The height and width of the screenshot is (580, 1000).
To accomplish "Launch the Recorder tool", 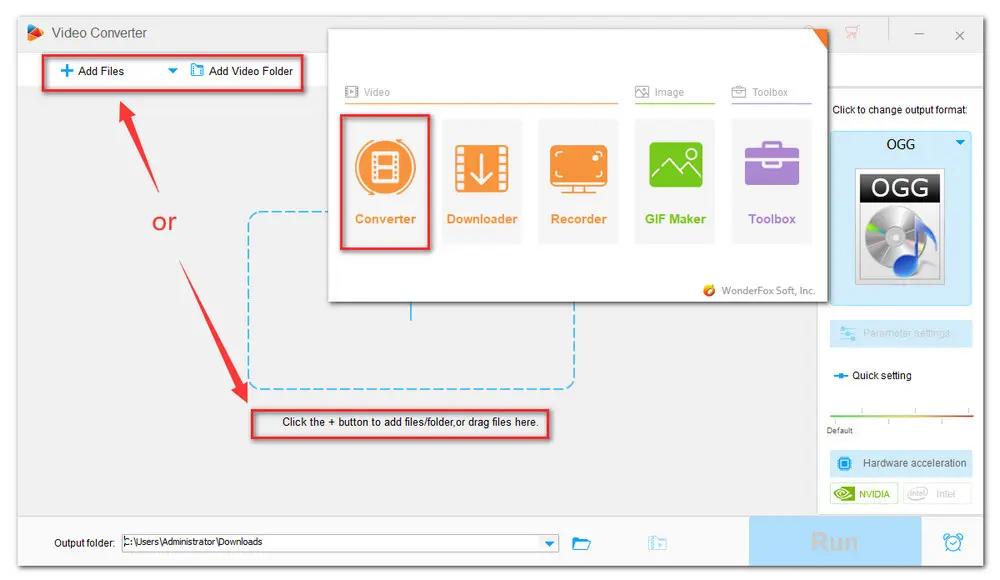I will coord(578,181).
